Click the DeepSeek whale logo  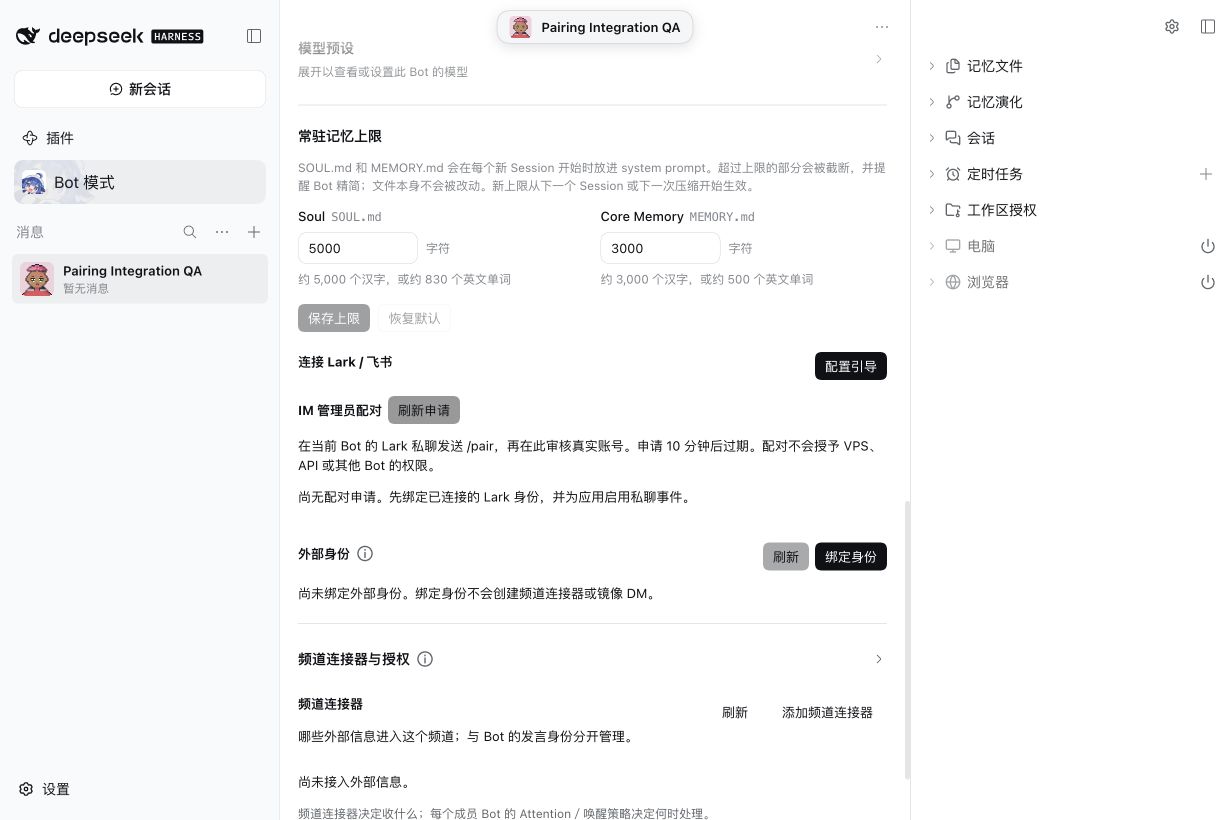[x=28, y=36]
